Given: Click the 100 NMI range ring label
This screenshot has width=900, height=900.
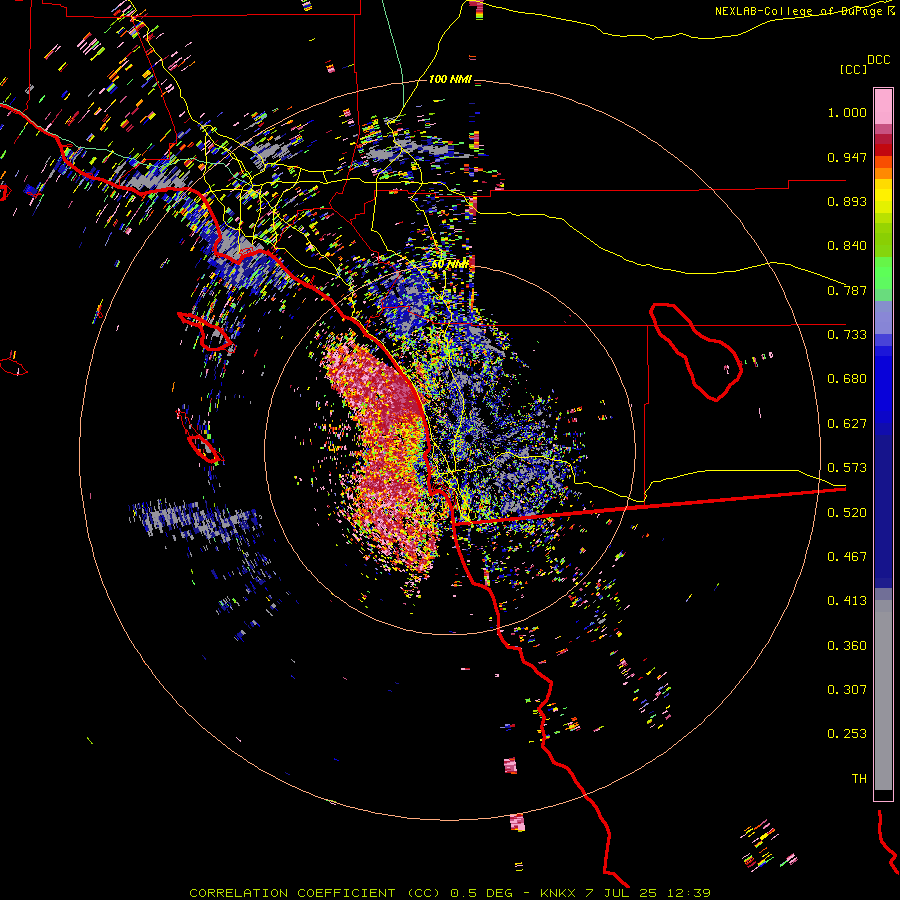Looking at the screenshot, I should click(450, 79).
